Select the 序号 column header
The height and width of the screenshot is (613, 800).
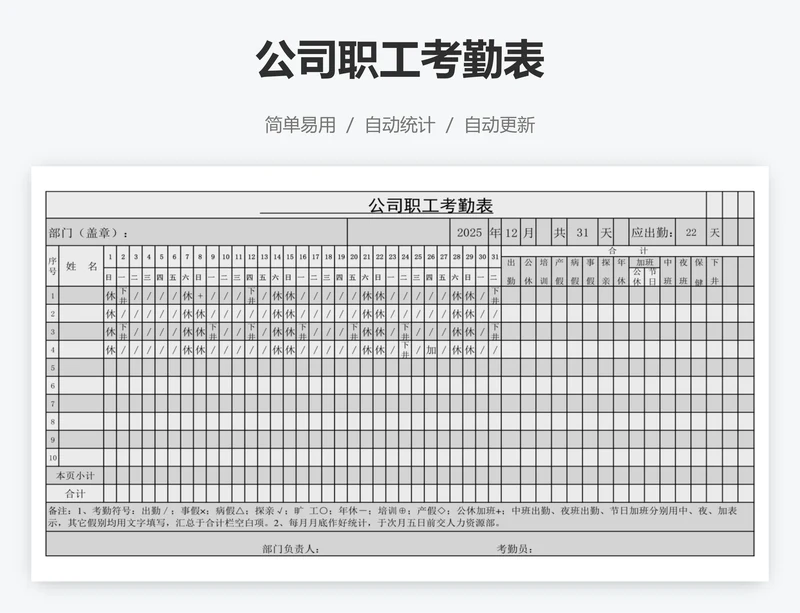click(53, 266)
